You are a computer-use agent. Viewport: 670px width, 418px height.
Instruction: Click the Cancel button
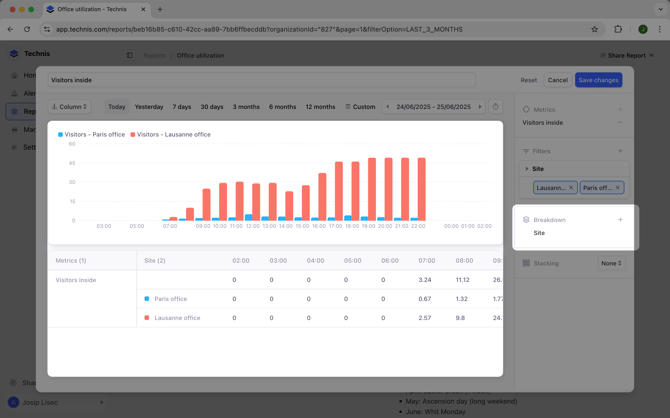coord(557,80)
